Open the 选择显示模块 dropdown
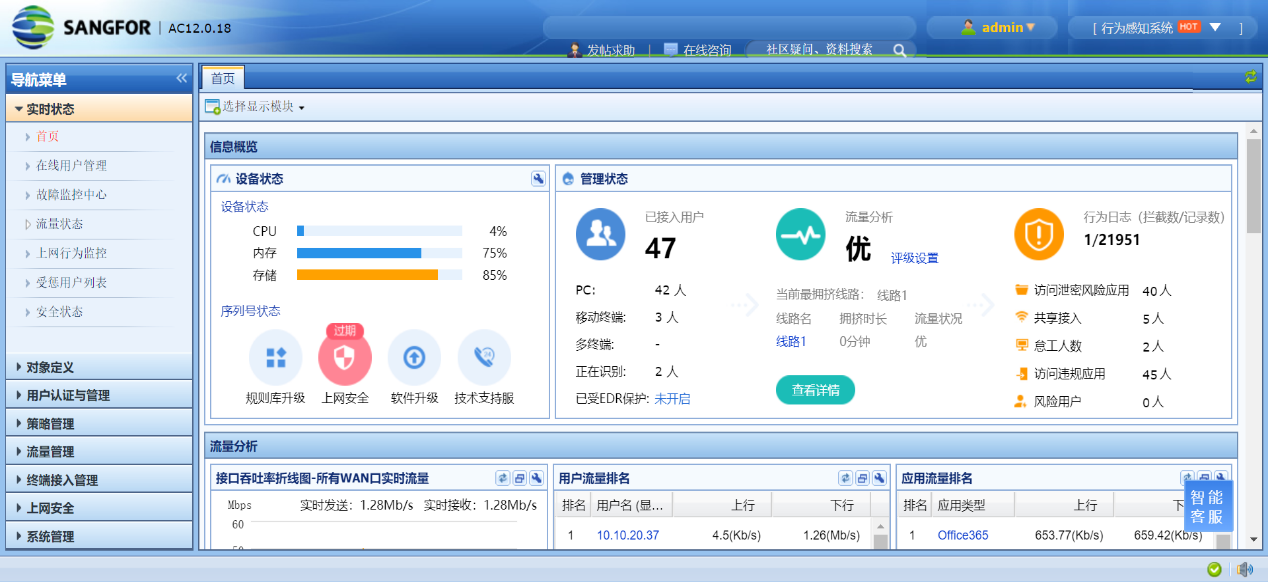The width and height of the screenshot is (1268, 582). point(255,107)
